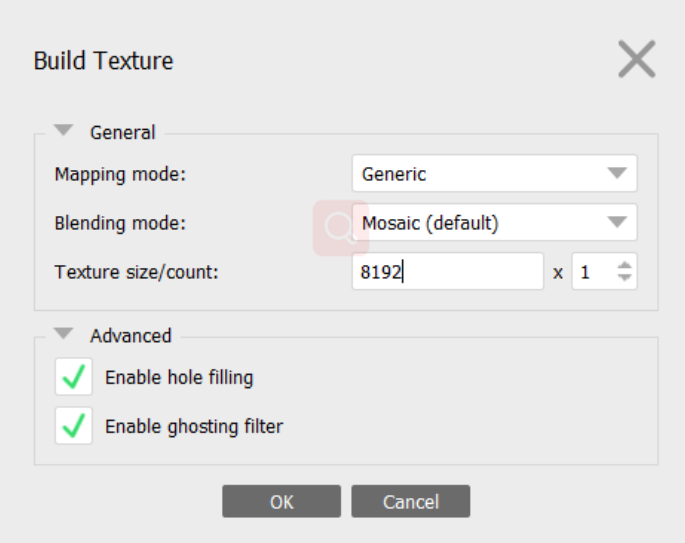Close the Build Texture dialog
Screen dimensions: 685x543
click(x=636, y=60)
